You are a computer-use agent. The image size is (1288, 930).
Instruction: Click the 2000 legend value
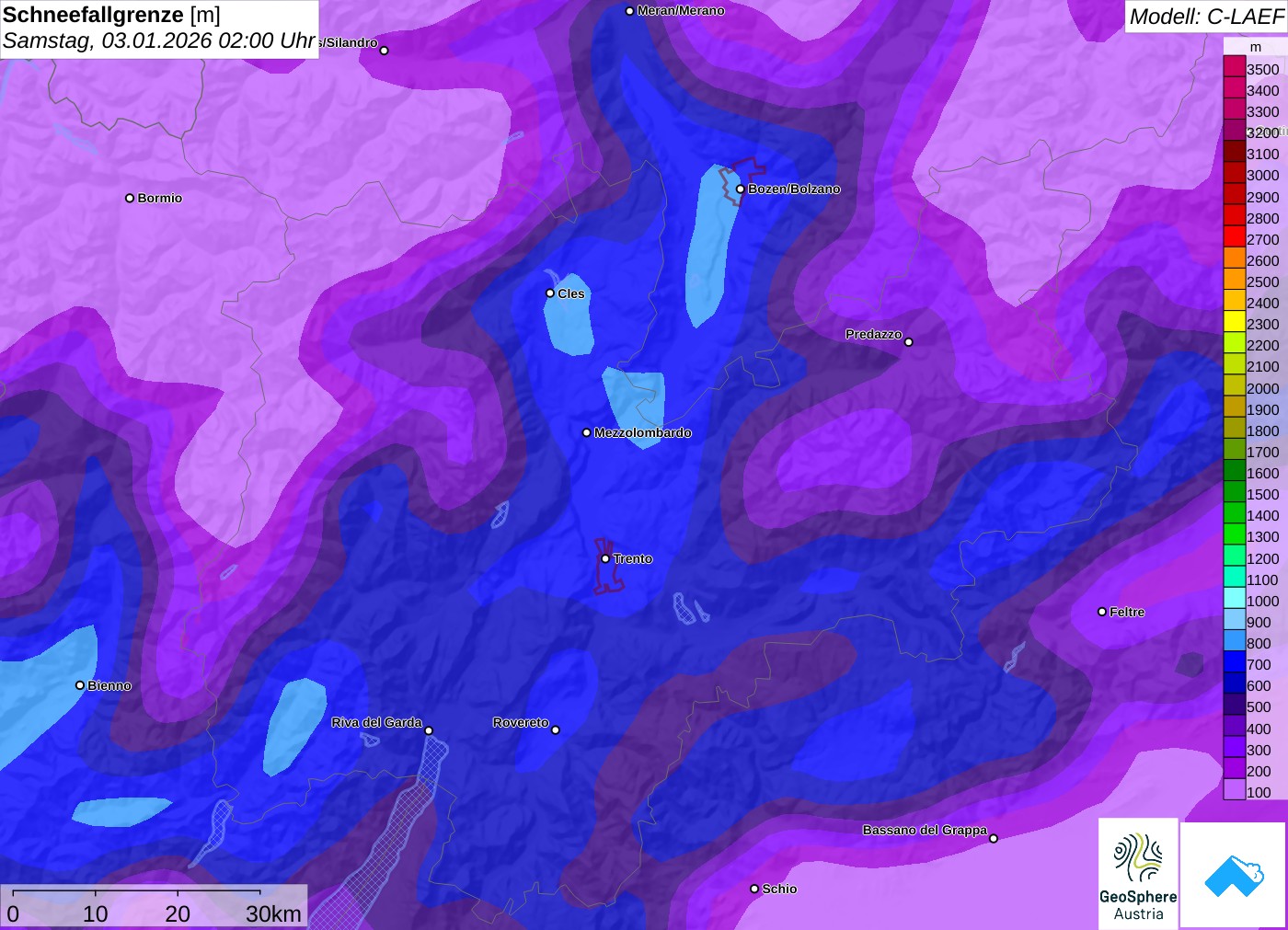pyautogui.click(x=1262, y=388)
